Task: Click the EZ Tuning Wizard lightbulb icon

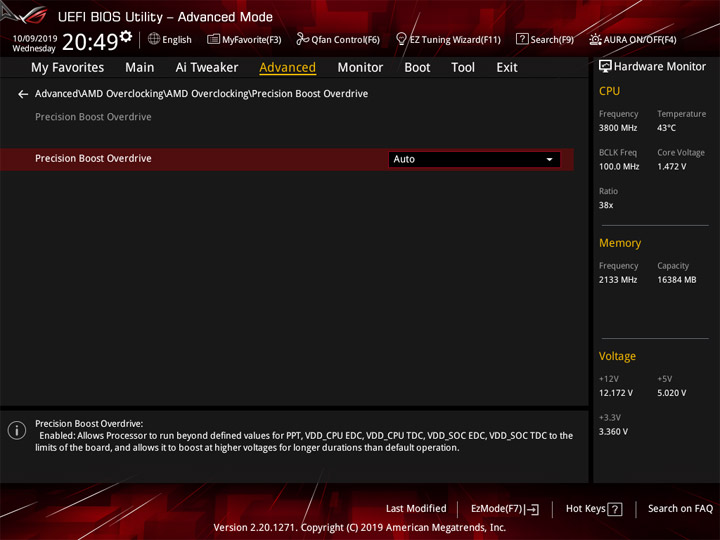Action: [x=401, y=39]
